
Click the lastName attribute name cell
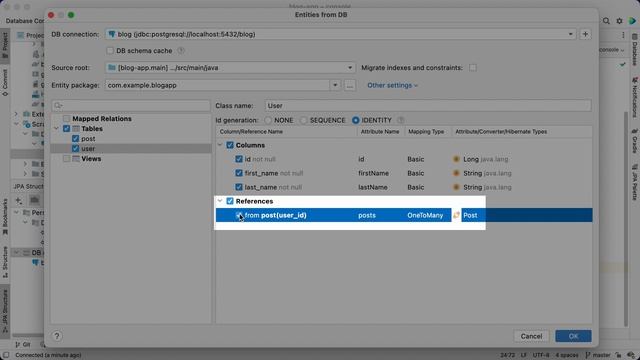coord(373,187)
